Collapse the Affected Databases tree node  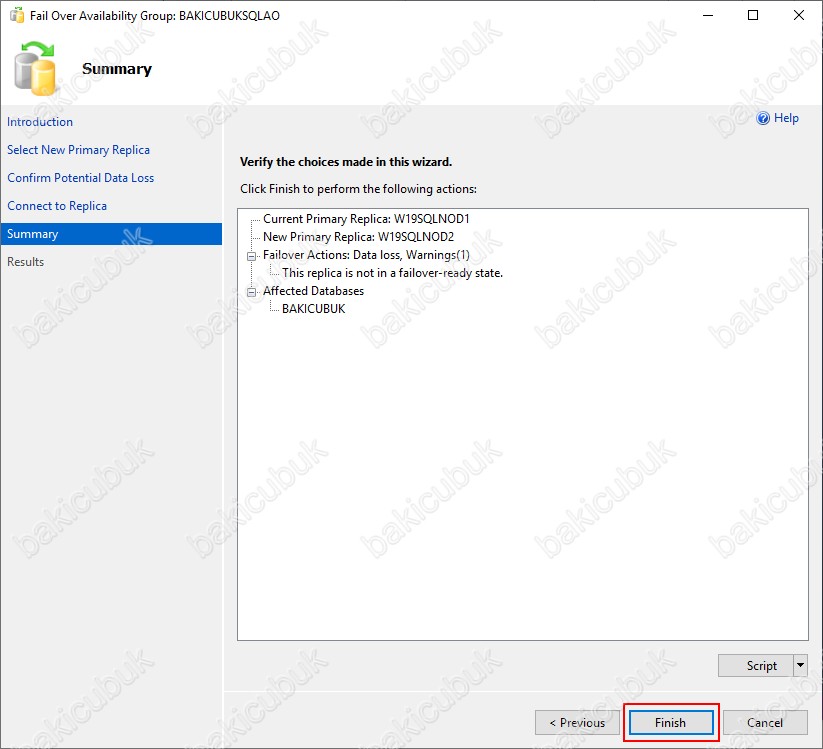click(251, 292)
